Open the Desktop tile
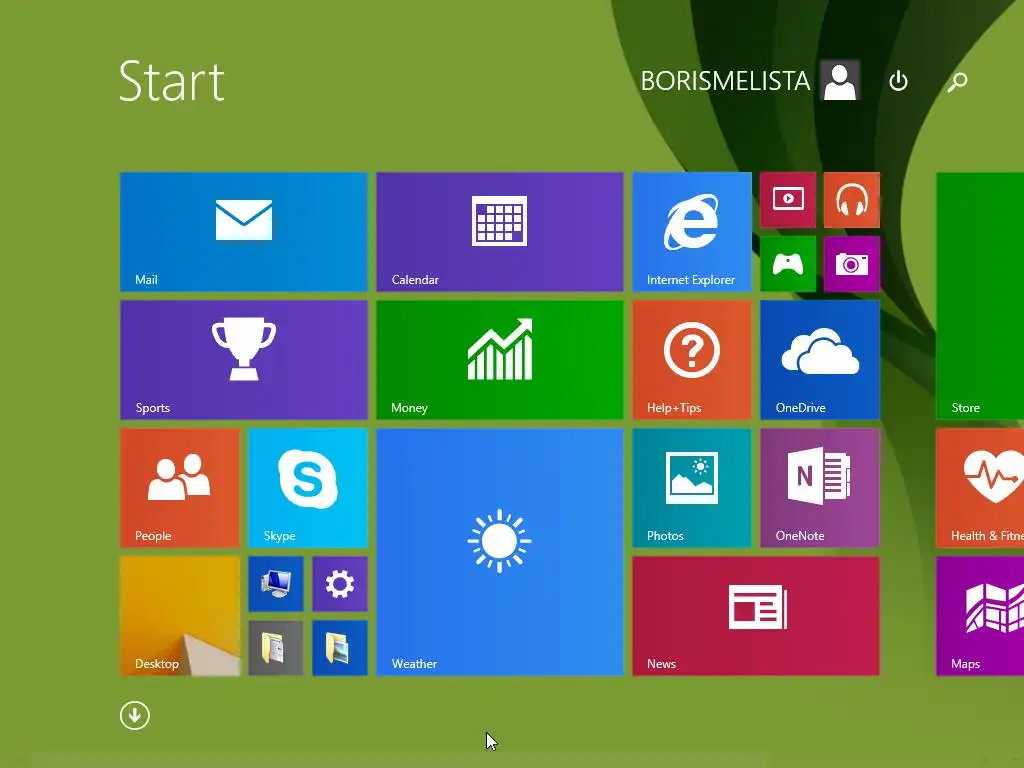 tap(180, 615)
